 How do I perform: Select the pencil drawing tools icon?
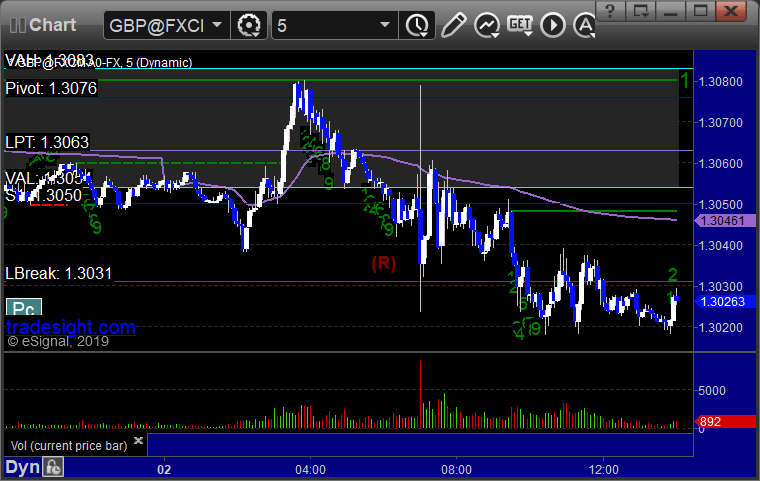(454, 25)
